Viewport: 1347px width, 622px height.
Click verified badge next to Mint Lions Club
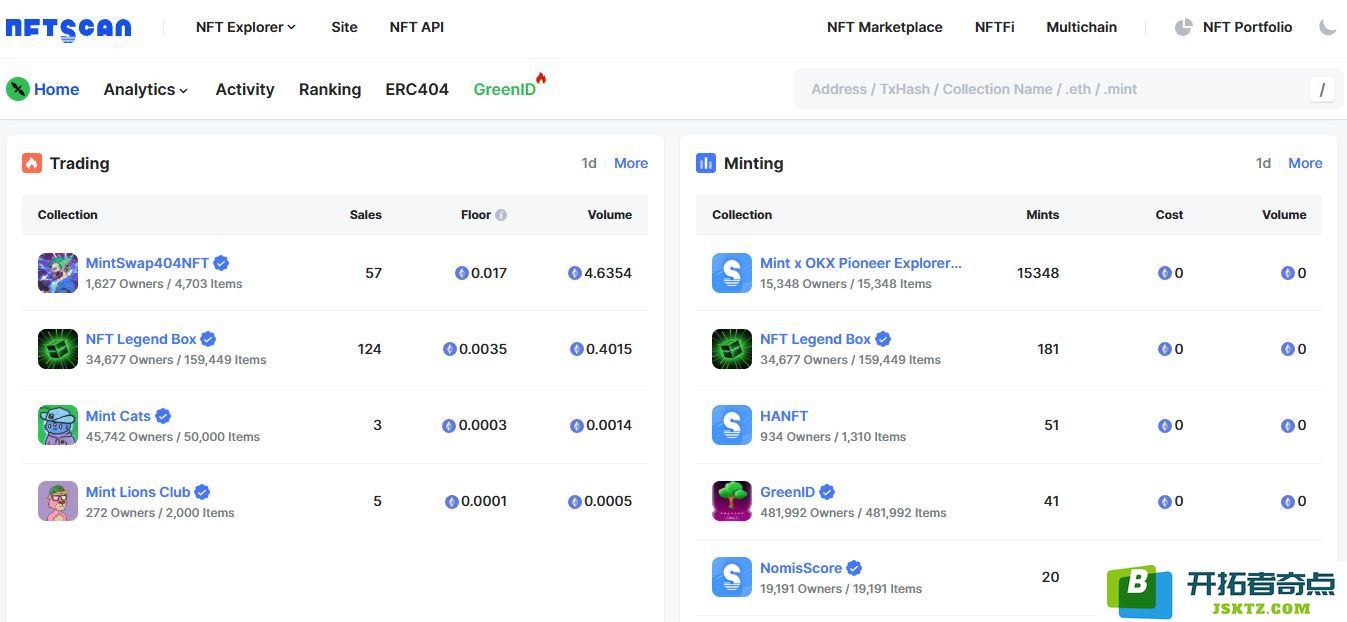tap(202, 492)
